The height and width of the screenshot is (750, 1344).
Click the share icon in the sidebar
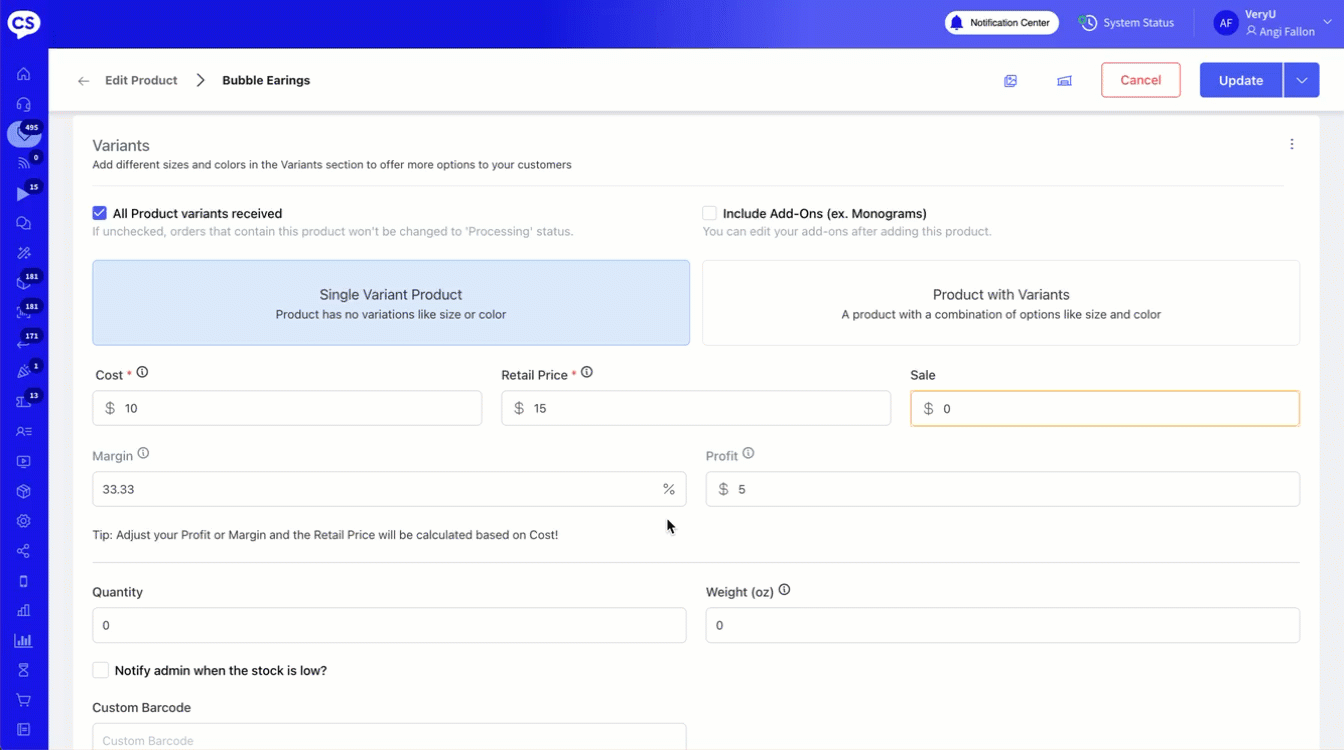[x=24, y=551]
